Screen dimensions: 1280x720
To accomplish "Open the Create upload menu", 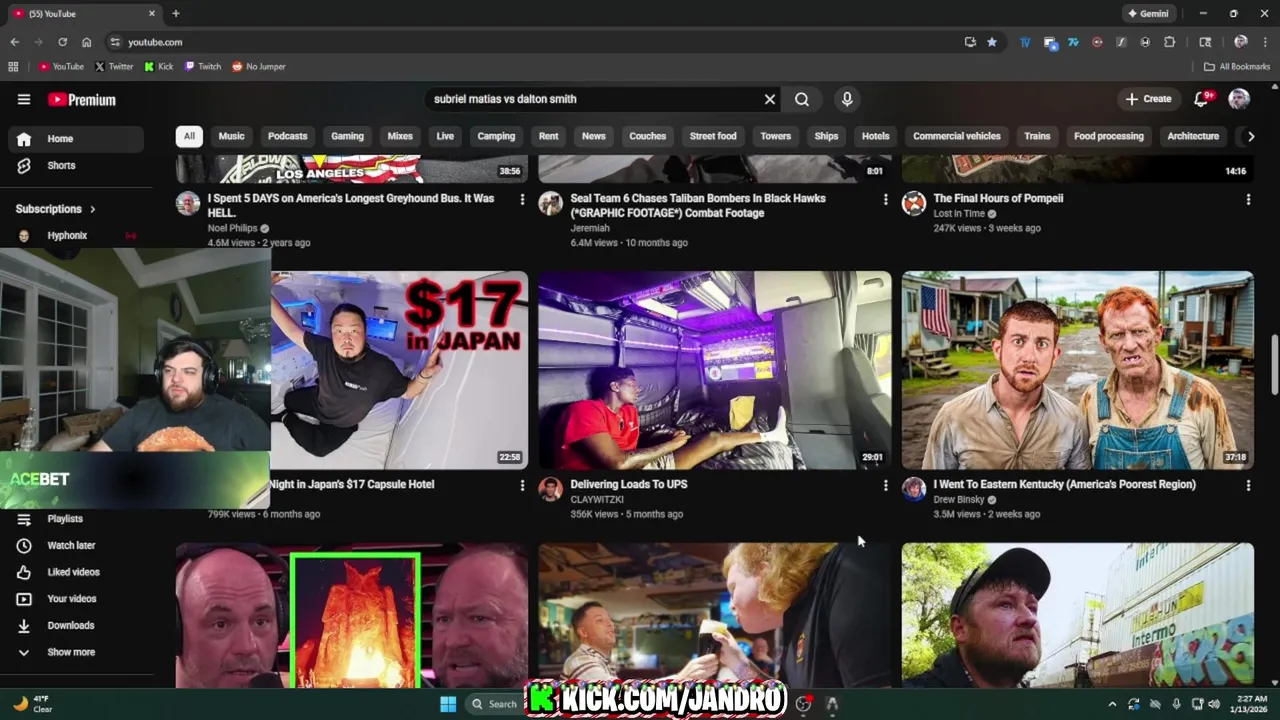I will click(x=1148, y=99).
